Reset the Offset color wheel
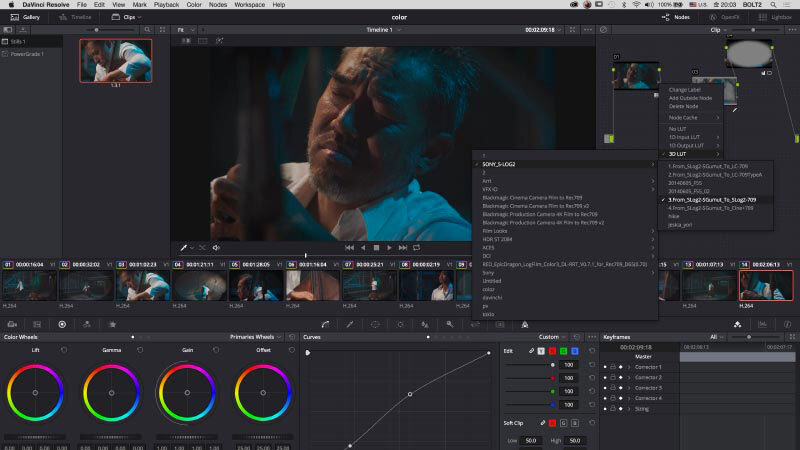The width and height of the screenshot is (800, 450). (x=292, y=350)
